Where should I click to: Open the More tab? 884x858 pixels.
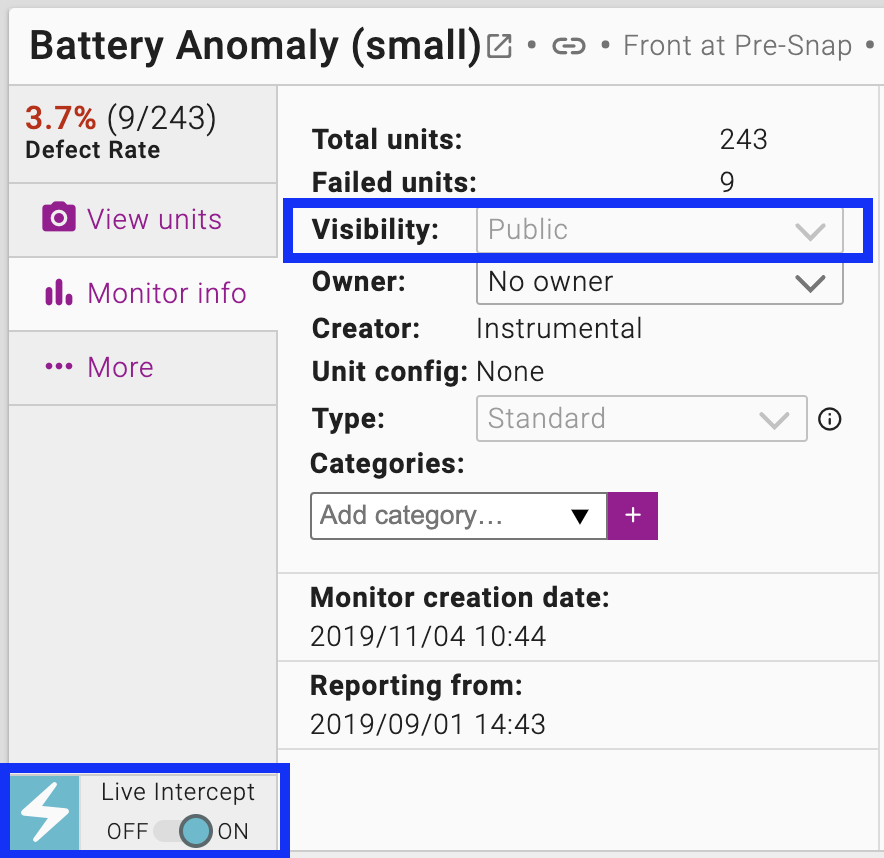pyautogui.click(x=120, y=367)
